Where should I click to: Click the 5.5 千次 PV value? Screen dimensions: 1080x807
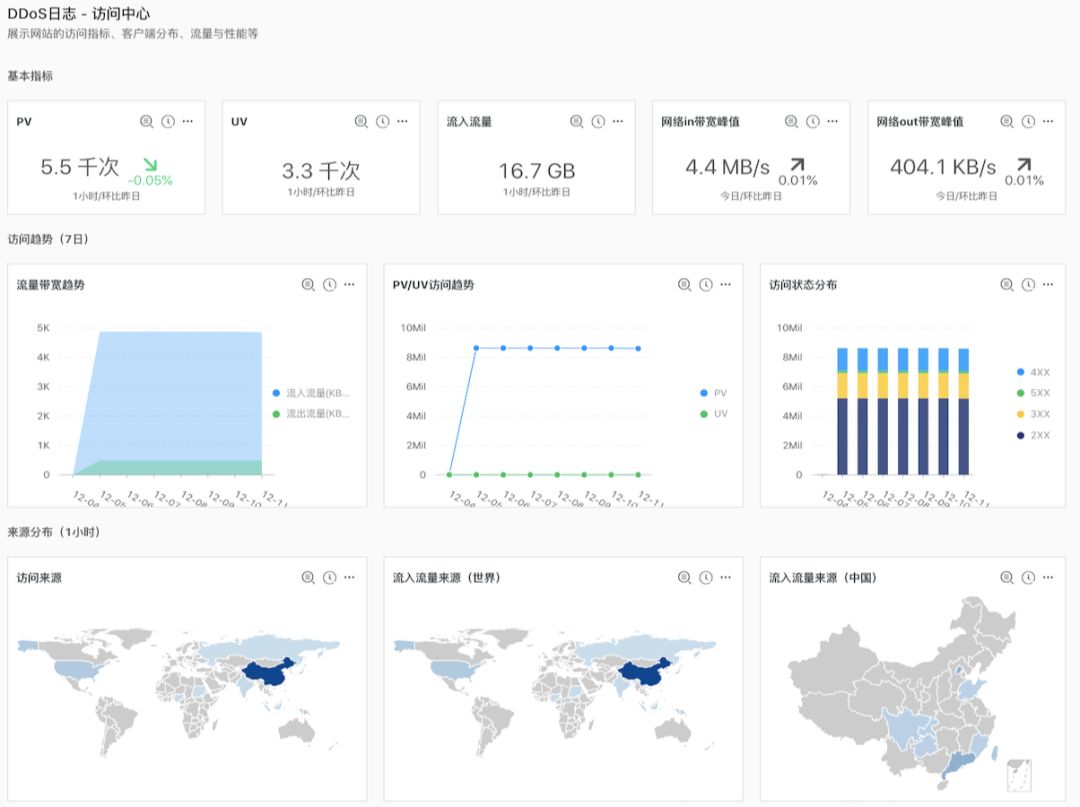click(80, 167)
